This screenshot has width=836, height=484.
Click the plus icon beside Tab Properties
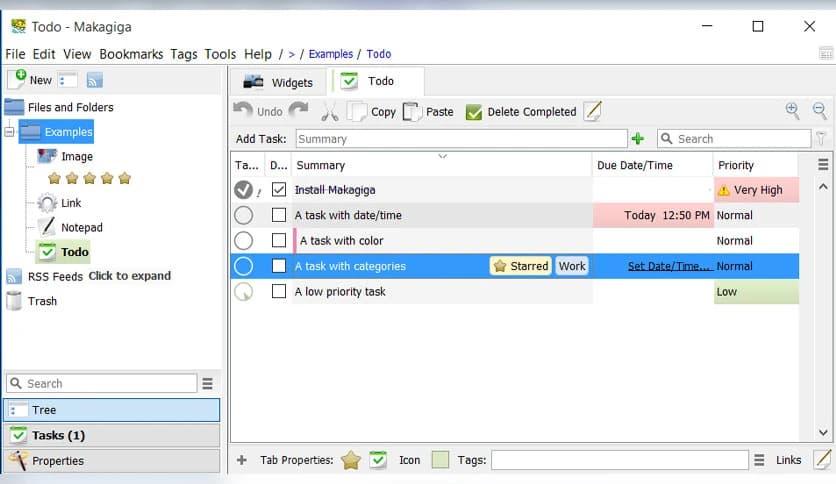tap(242, 459)
